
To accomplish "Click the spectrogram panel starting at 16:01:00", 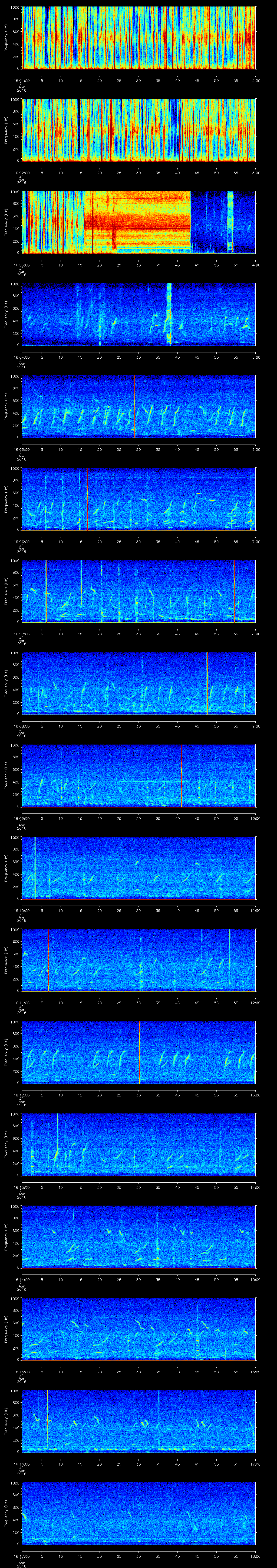I will [x=138, y=38].
